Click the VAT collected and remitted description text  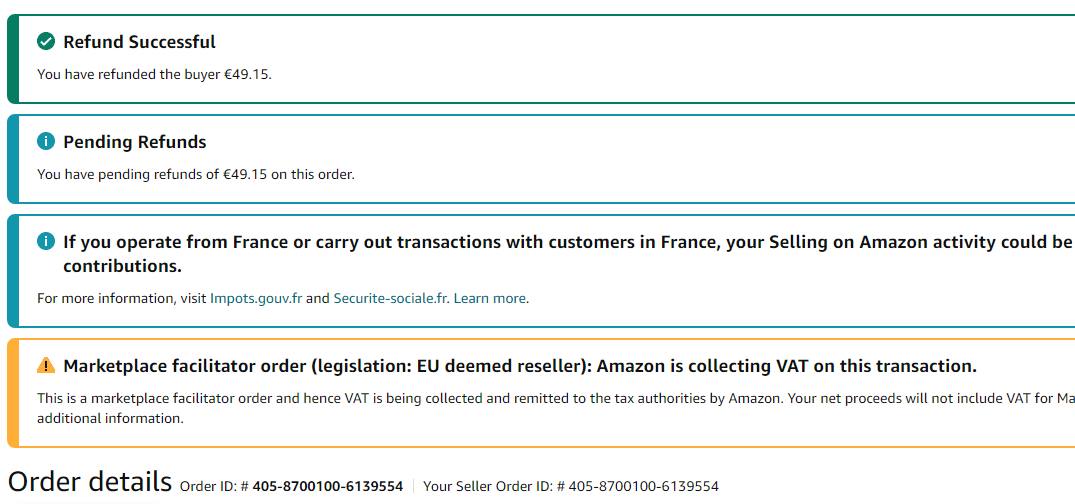[x=500, y=398]
